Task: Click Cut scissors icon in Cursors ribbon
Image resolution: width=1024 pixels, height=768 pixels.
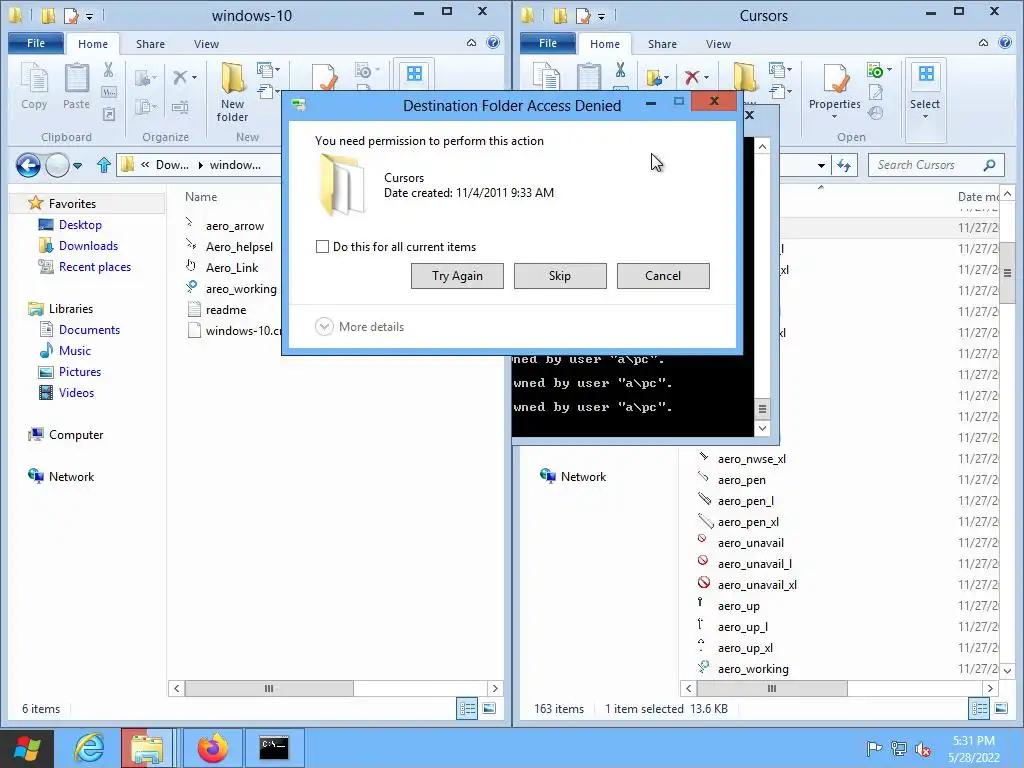Action: (x=620, y=69)
